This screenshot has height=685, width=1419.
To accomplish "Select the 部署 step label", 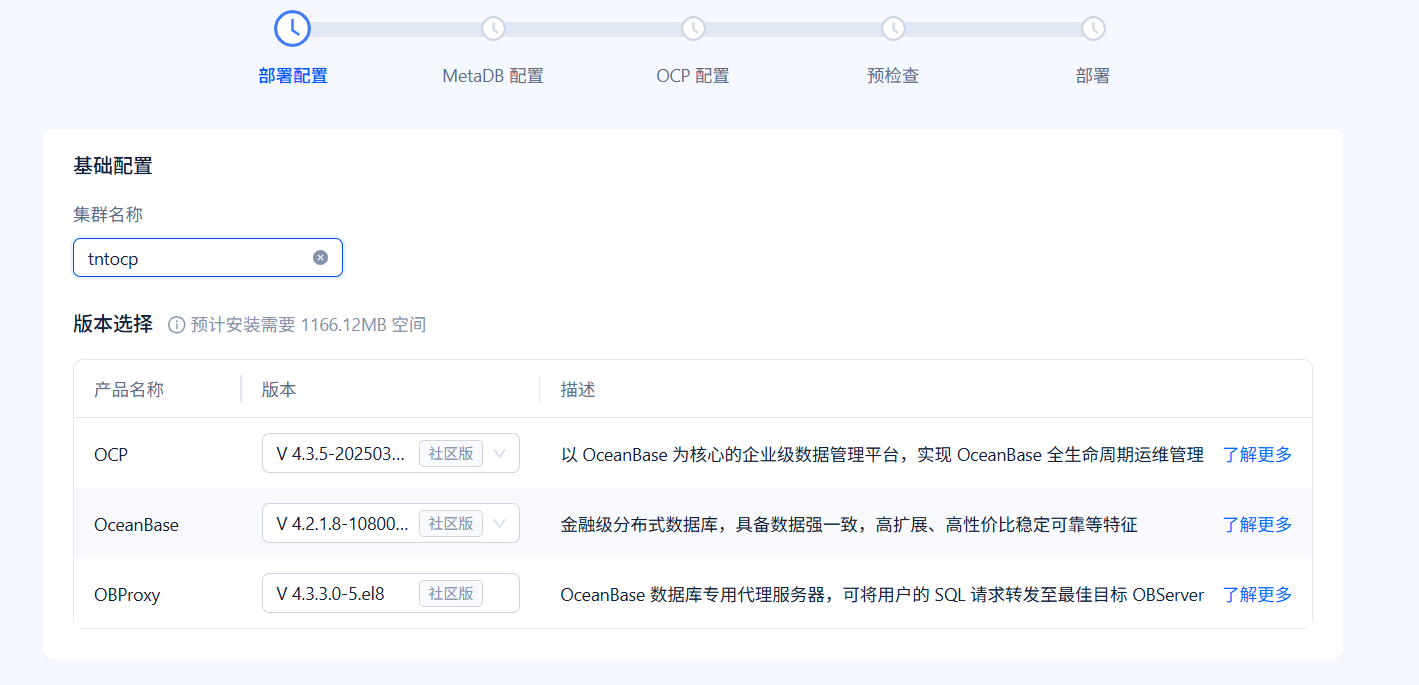I will pyautogui.click(x=1093, y=76).
